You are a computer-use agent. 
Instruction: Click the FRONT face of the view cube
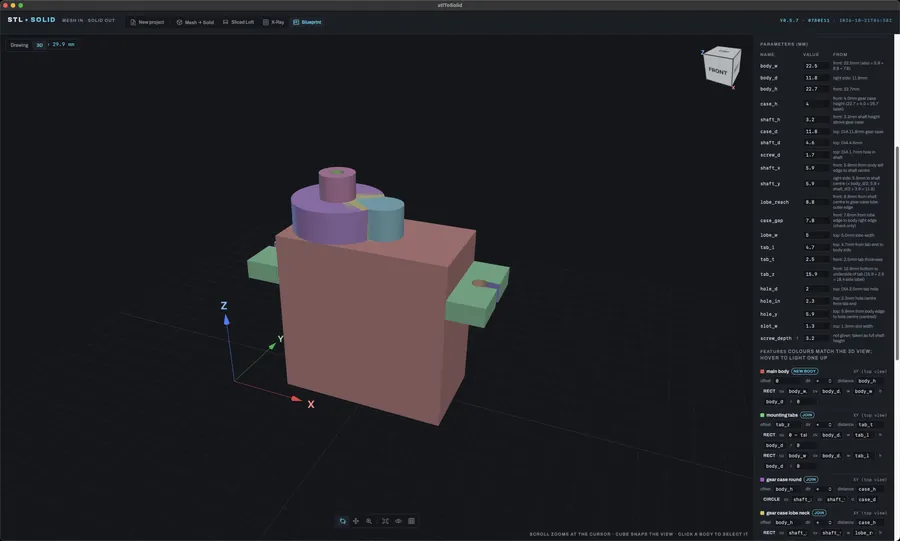(718, 71)
